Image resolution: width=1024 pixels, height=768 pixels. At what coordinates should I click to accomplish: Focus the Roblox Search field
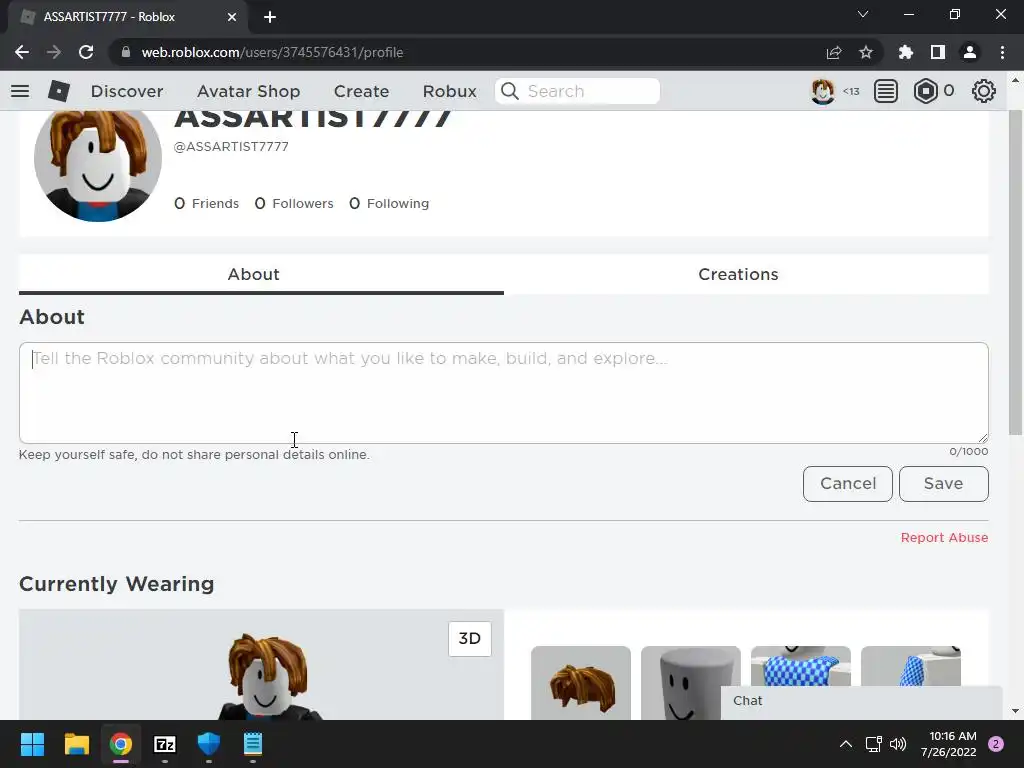(x=577, y=91)
